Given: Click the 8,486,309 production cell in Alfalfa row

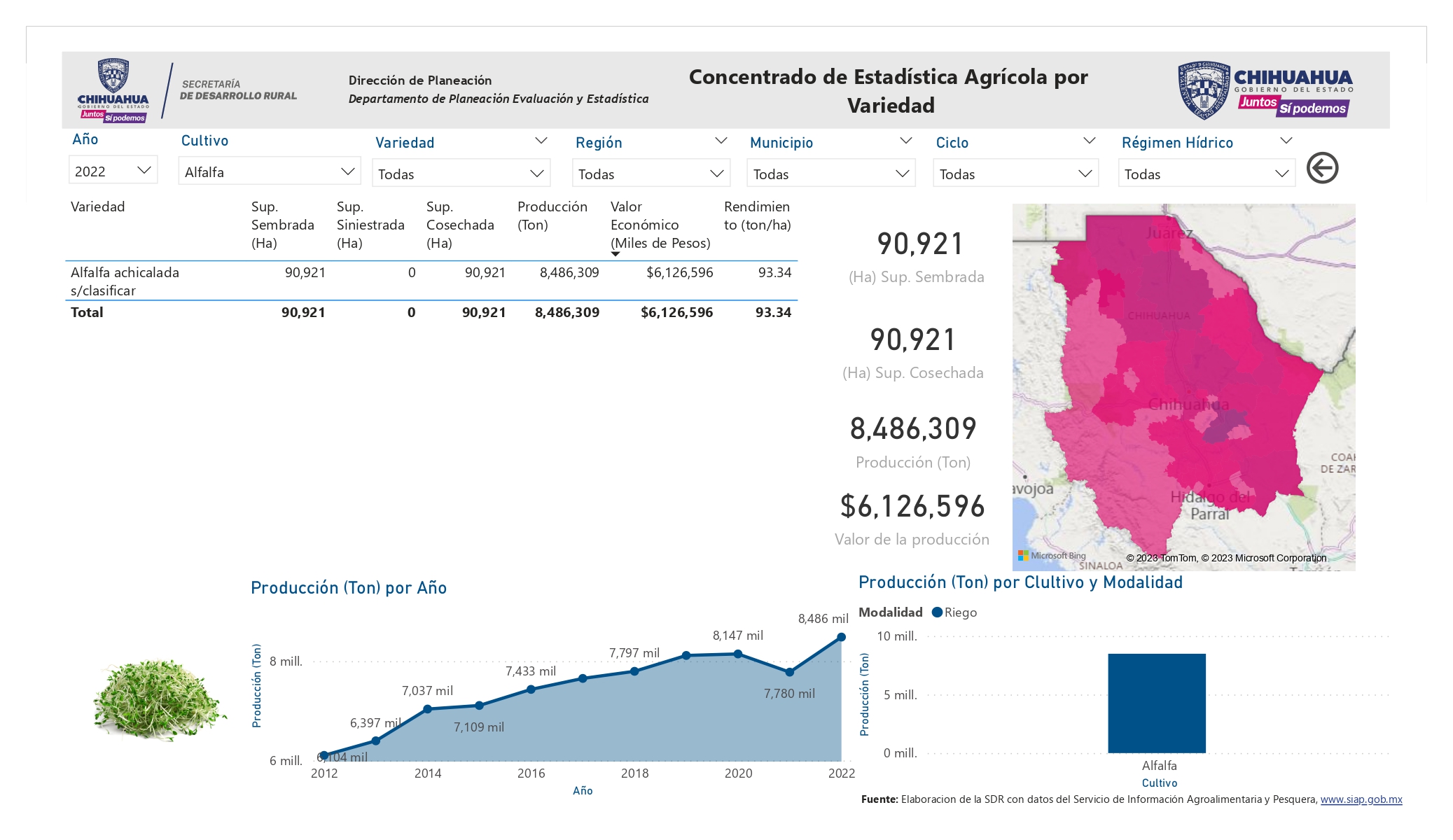Looking at the screenshot, I should [569, 272].
